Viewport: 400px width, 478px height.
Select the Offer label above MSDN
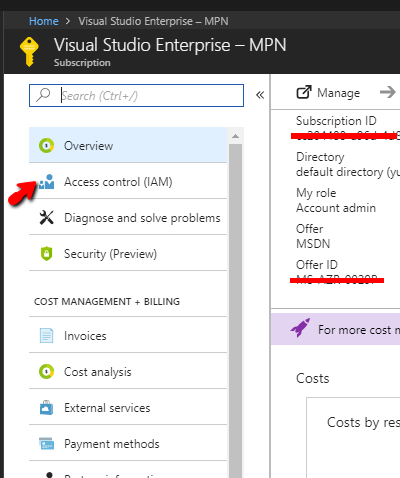[309, 229]
